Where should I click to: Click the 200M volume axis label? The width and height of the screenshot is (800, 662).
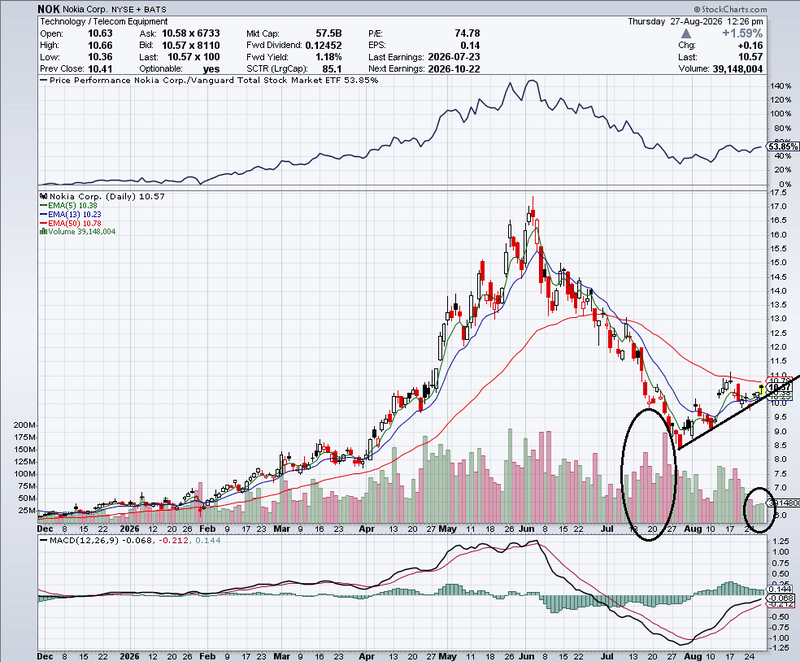point(25,425)
